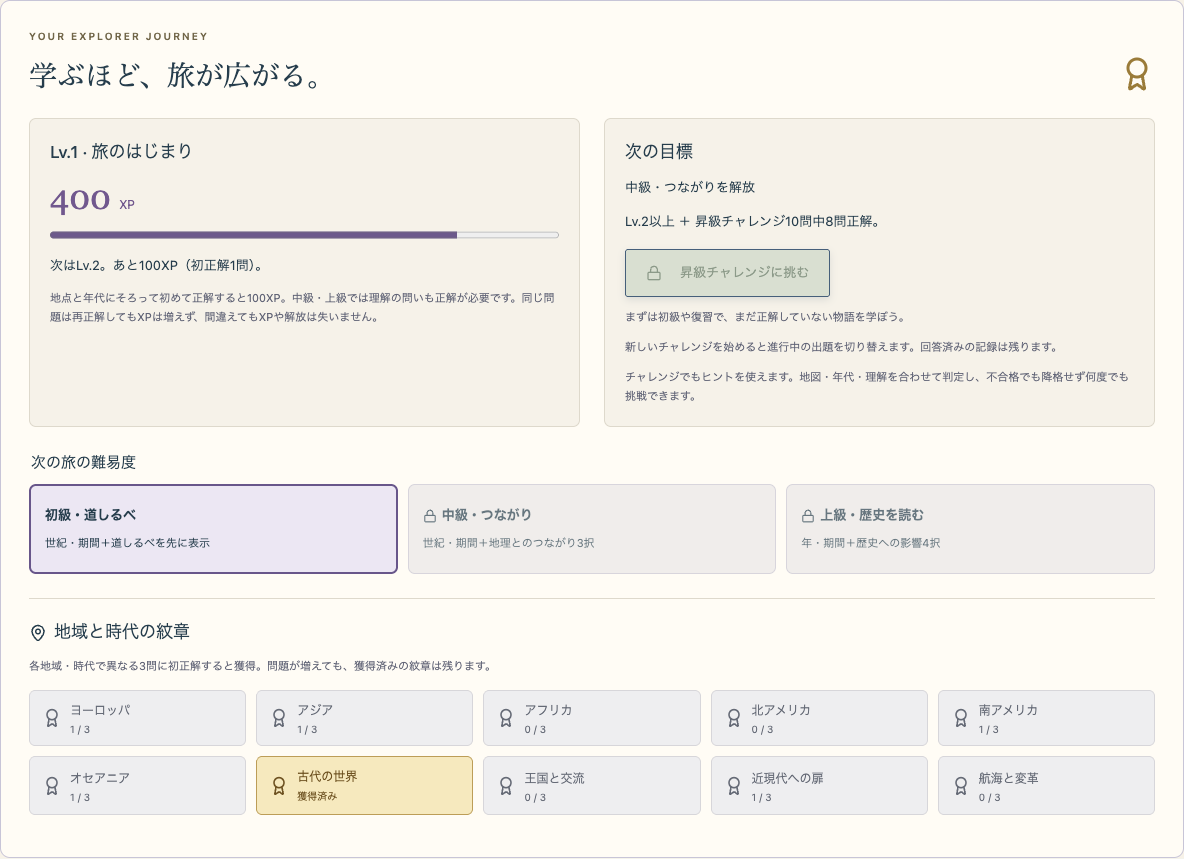Click the 1 / 3 count under ヨーロッパ
Screen dimensions: 1184x859
click(x=80, y=730)
